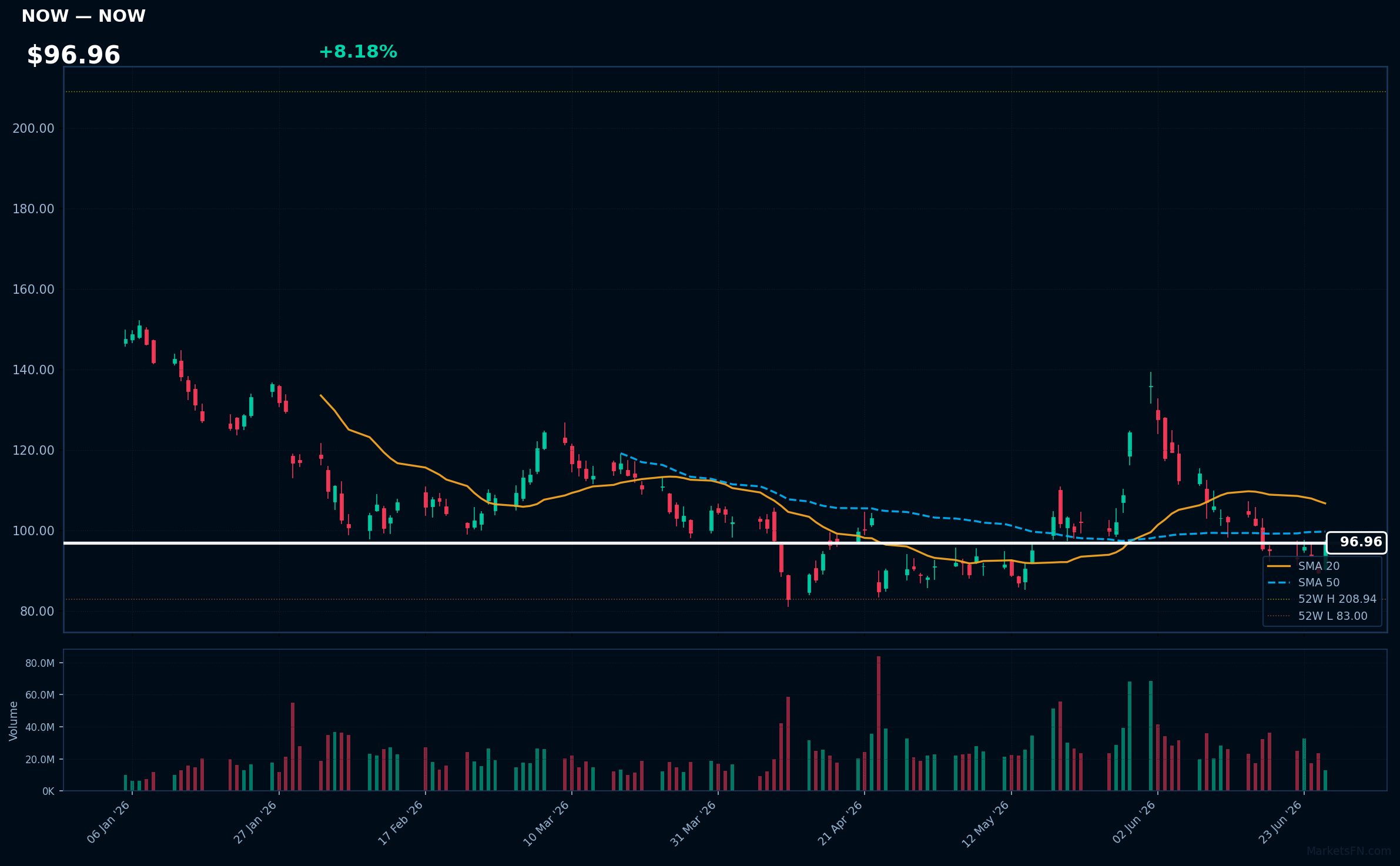
Task: Click the 06 Jan '26 date label
Action: click(x=109, y=823)
